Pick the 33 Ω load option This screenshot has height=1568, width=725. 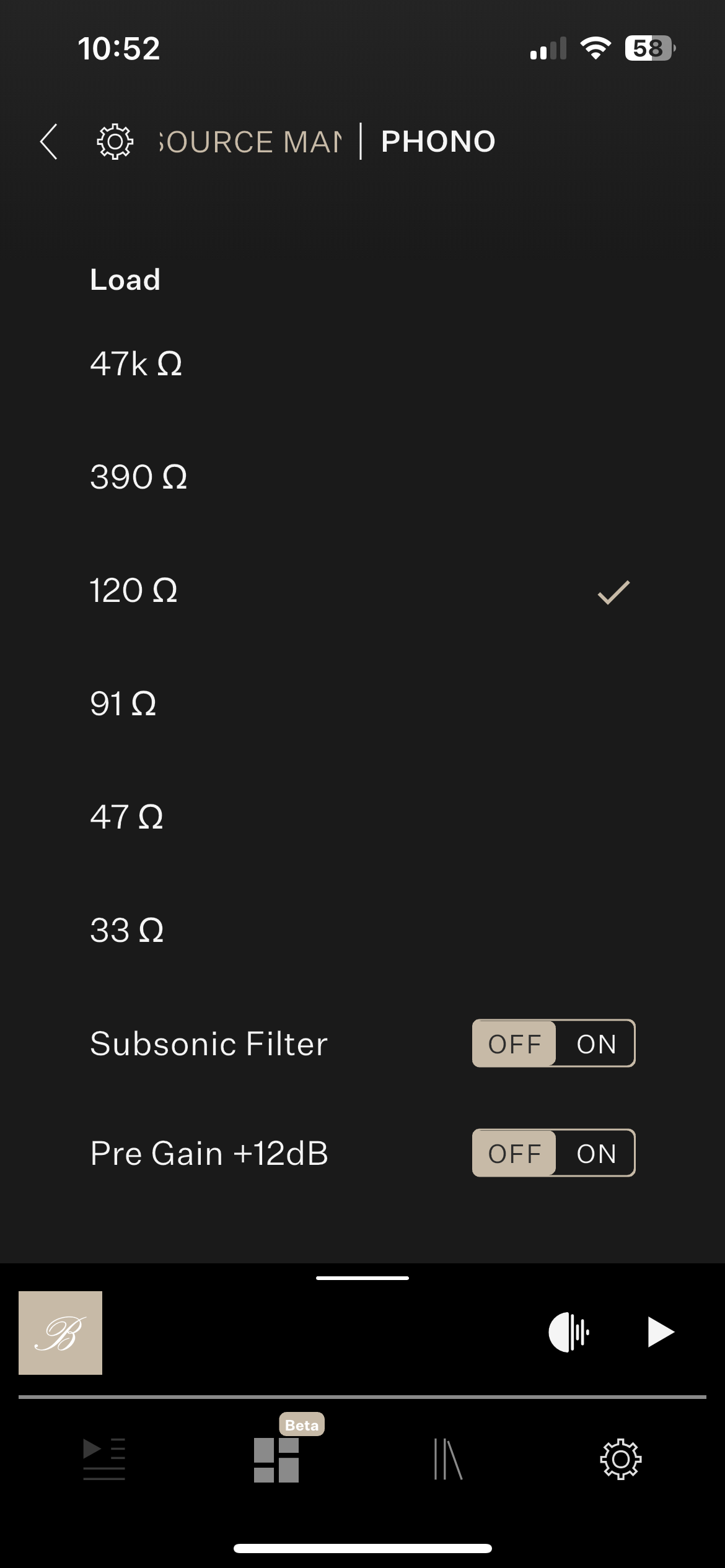(127, 930)
